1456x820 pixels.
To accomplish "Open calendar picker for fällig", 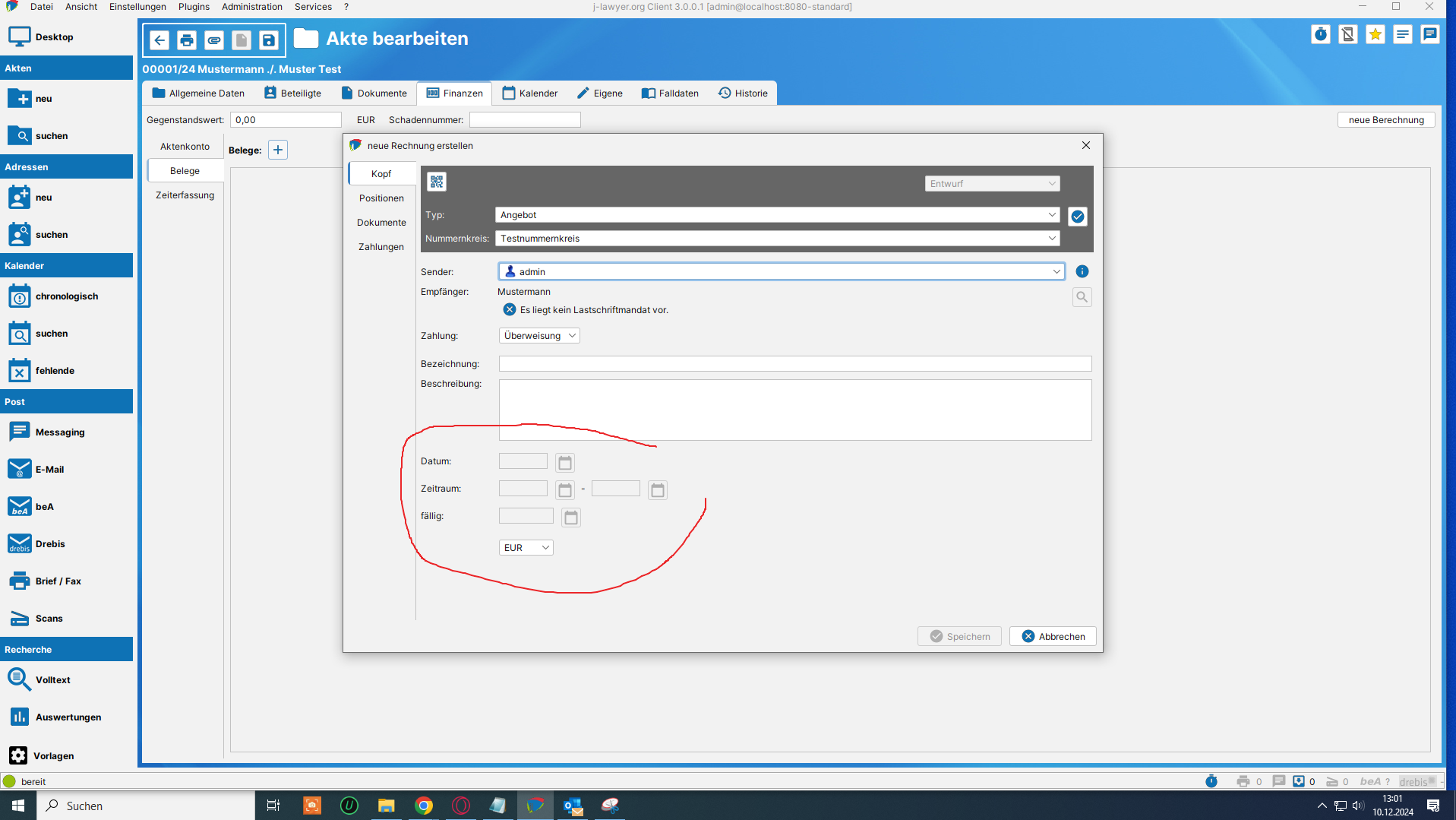I will 571,518.
